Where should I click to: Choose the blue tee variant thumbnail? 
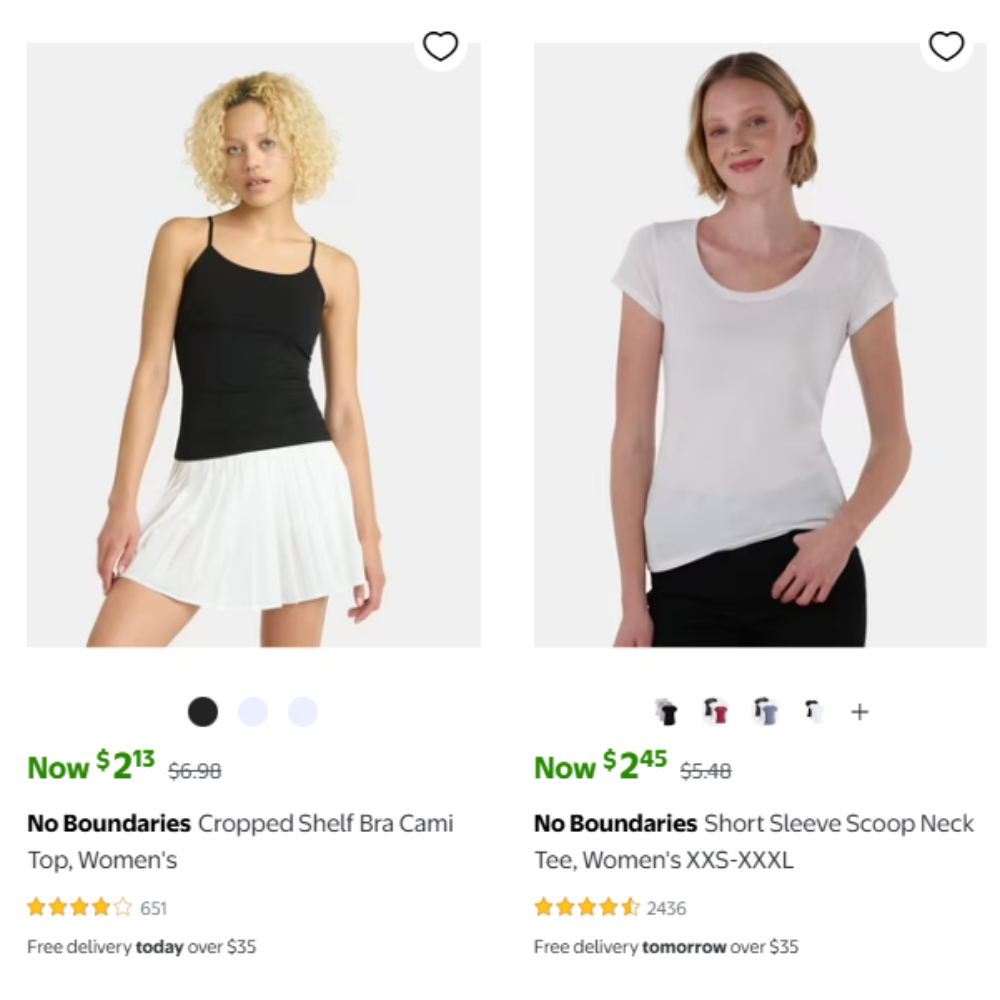click(x=766, y=712)
